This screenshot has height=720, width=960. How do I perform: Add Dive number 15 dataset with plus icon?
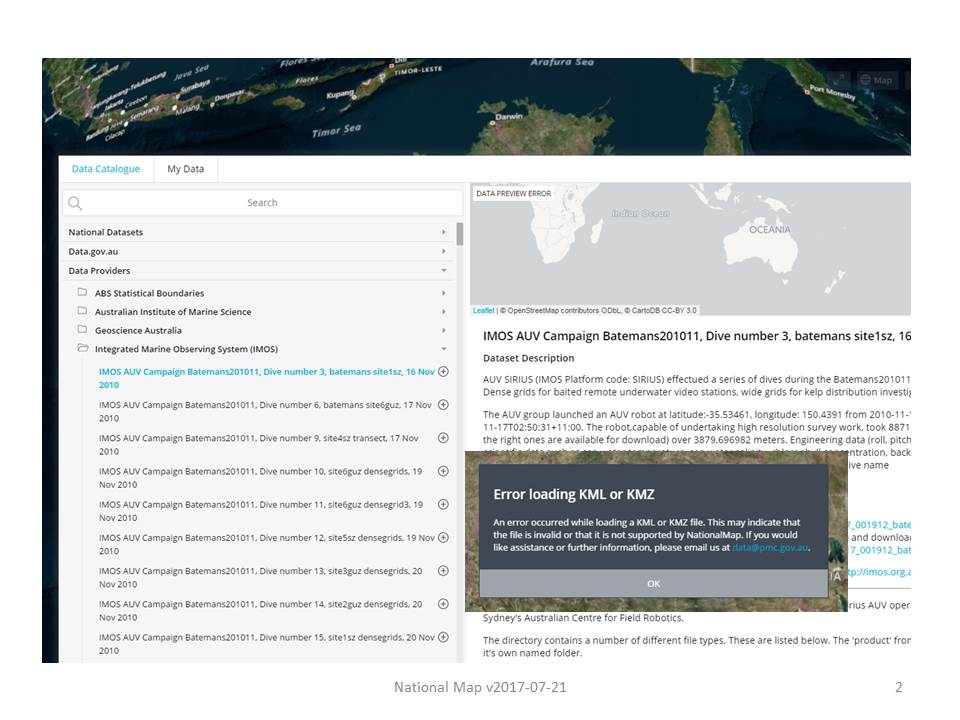click(444, 637)
